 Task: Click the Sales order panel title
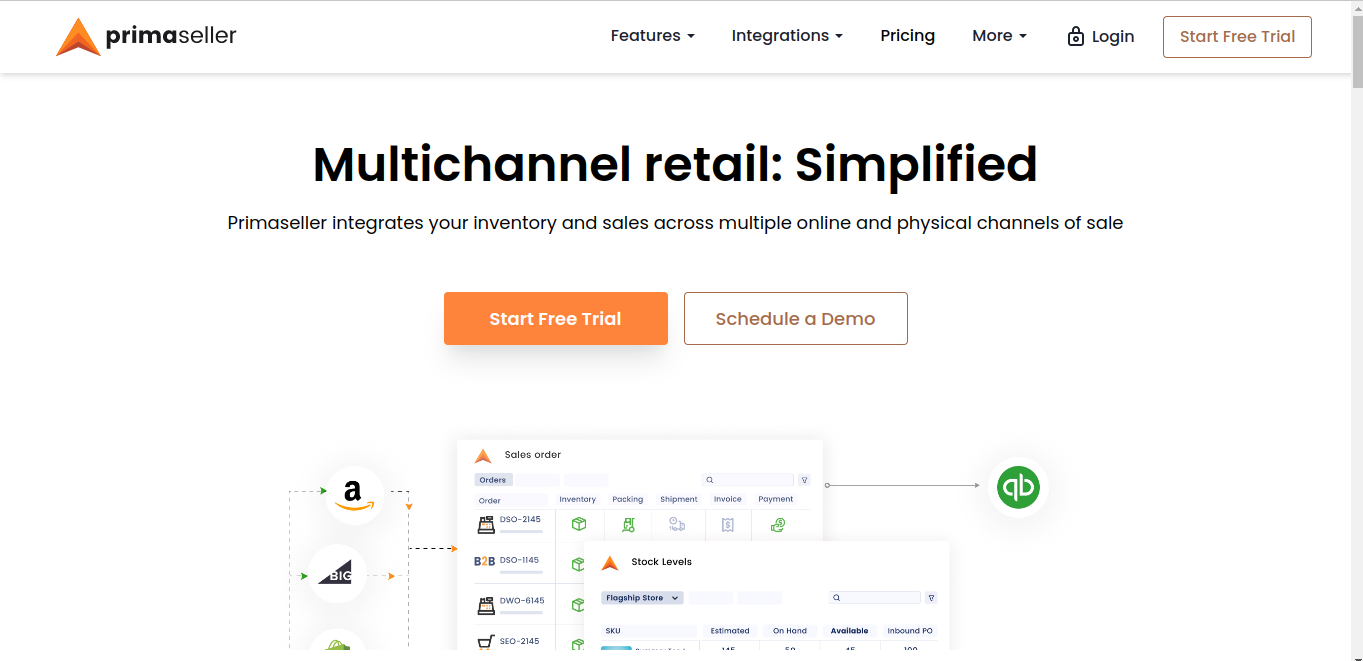click(x=533, y=455)
